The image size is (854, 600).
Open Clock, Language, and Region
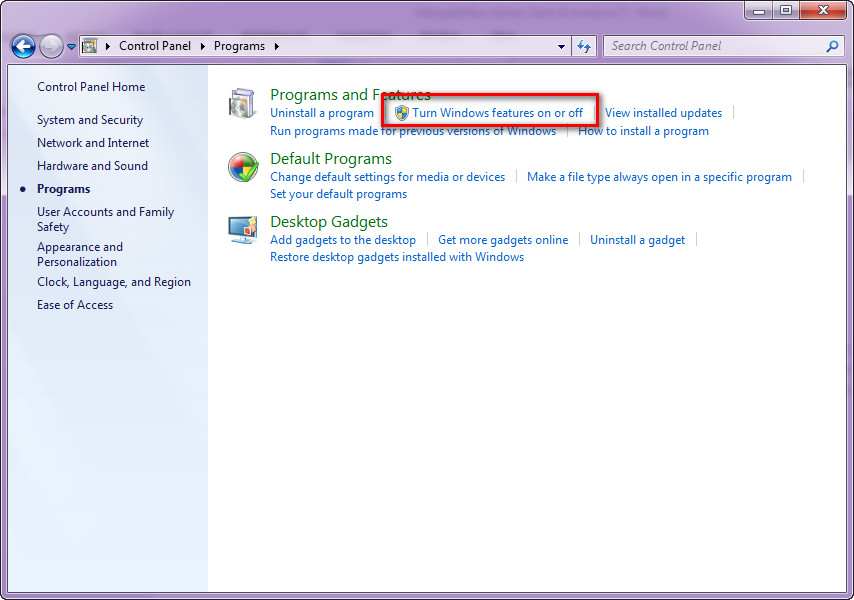(114, 282)
